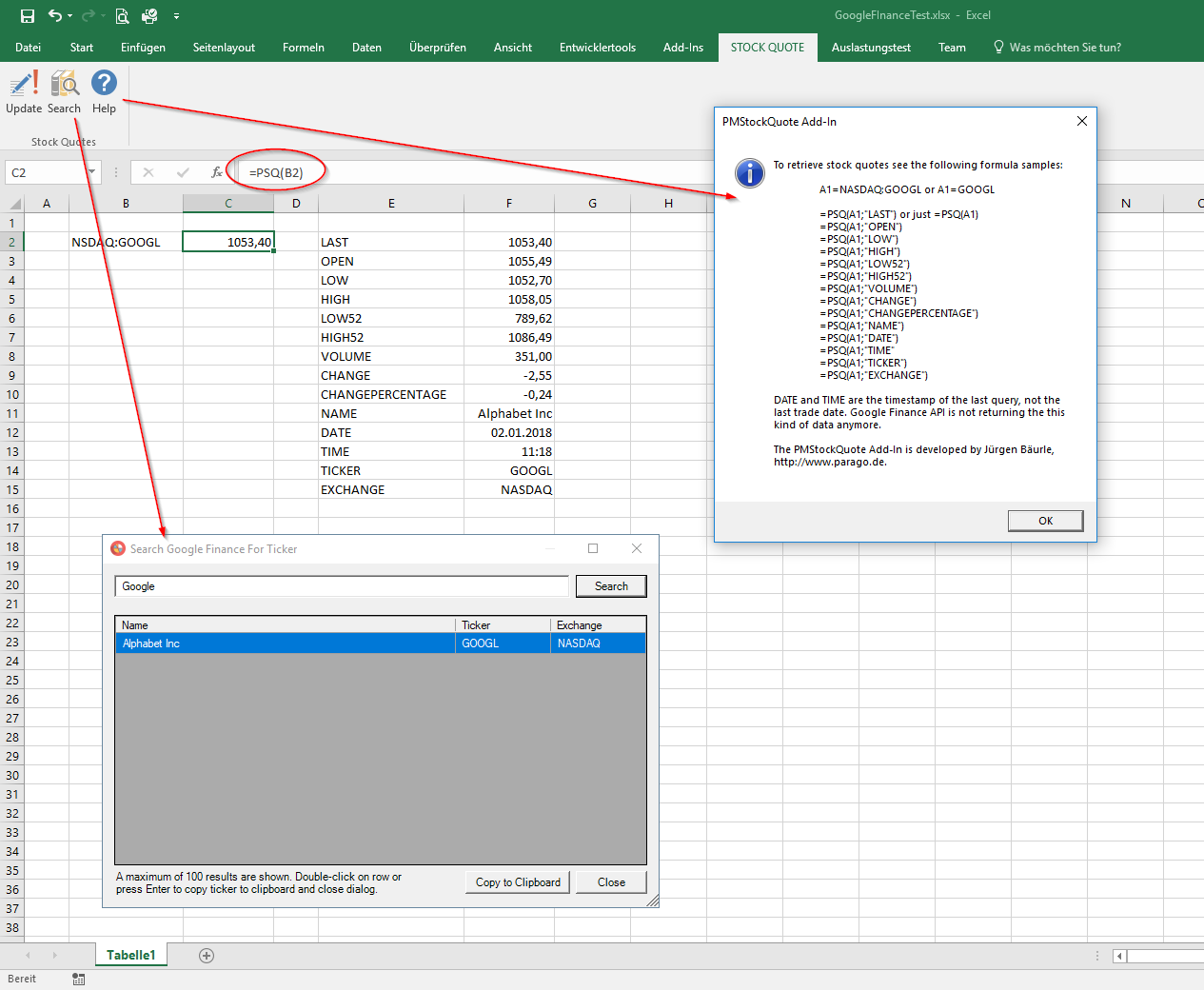1204x990 pixels.
Task: Click the print preview icon in title bar
Action: [122, 15]
